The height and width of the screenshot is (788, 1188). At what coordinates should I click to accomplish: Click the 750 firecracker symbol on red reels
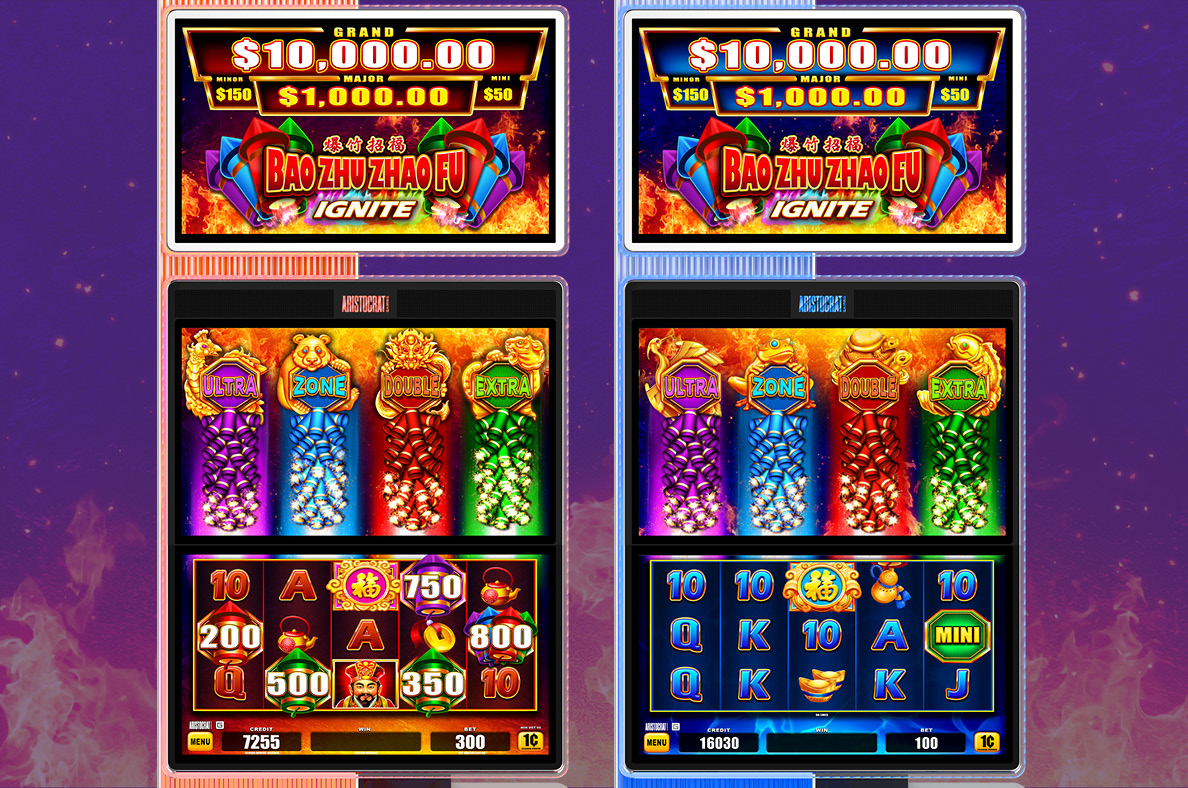pos(433,586)
